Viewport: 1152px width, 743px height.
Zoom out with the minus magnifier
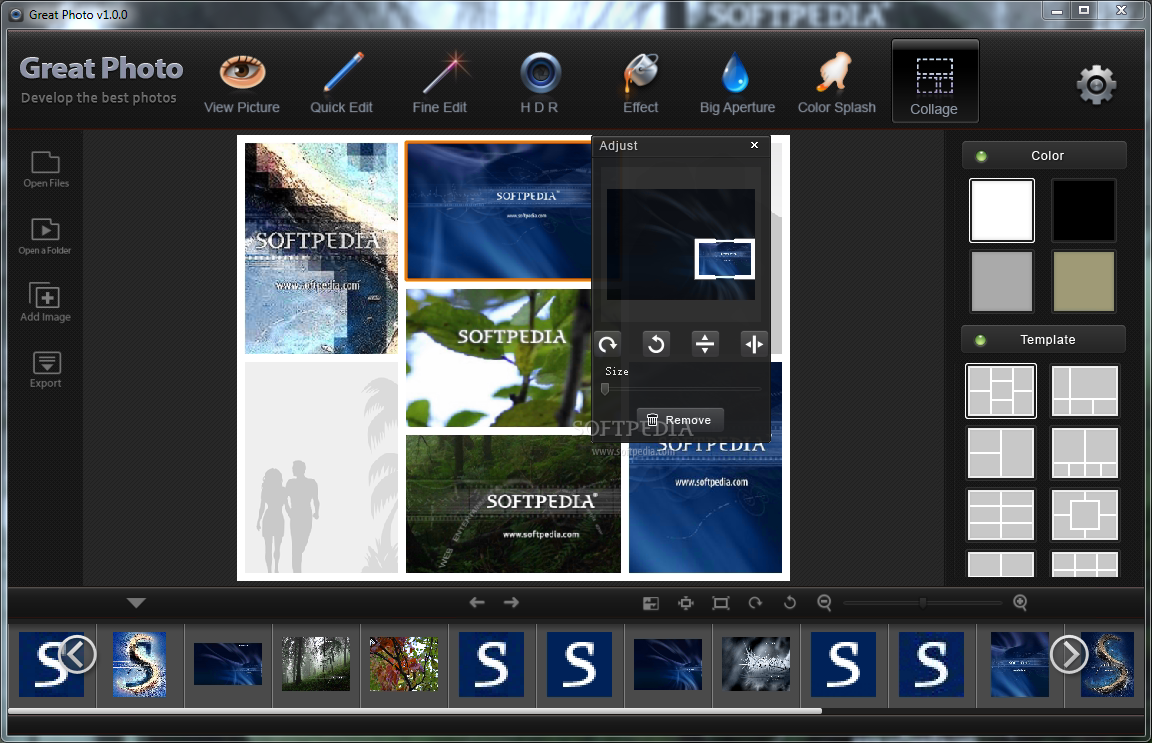coord(824,603)
